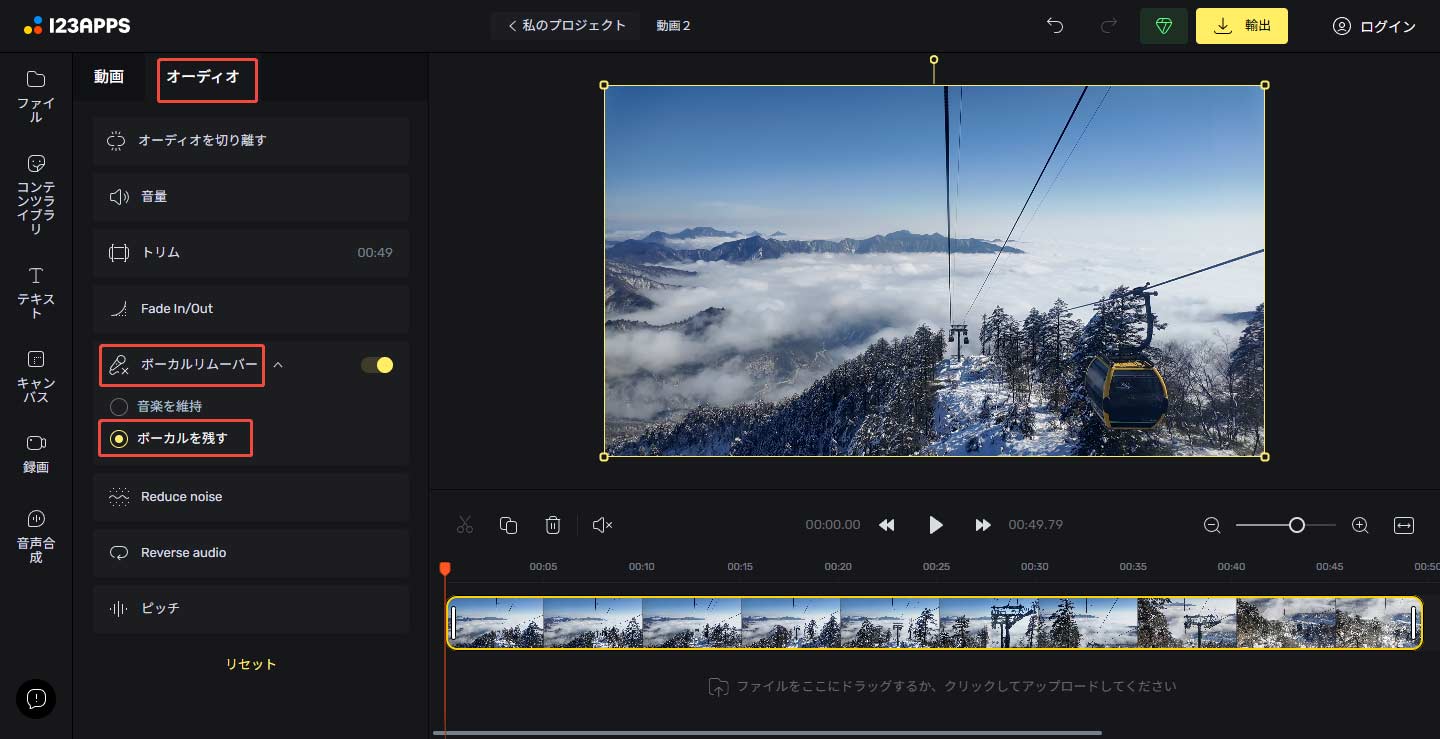
Task: Open the トリム option
Action: pos(251,253)
